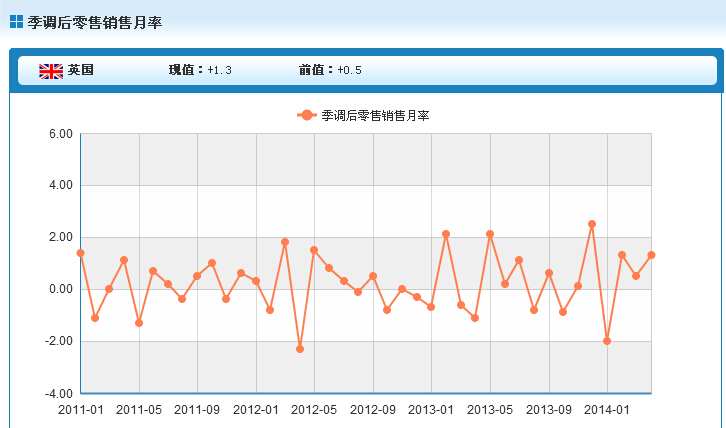The image size is (726, 428).
Task: Select the lowest data point below -2.00
Action: [300, 349]
